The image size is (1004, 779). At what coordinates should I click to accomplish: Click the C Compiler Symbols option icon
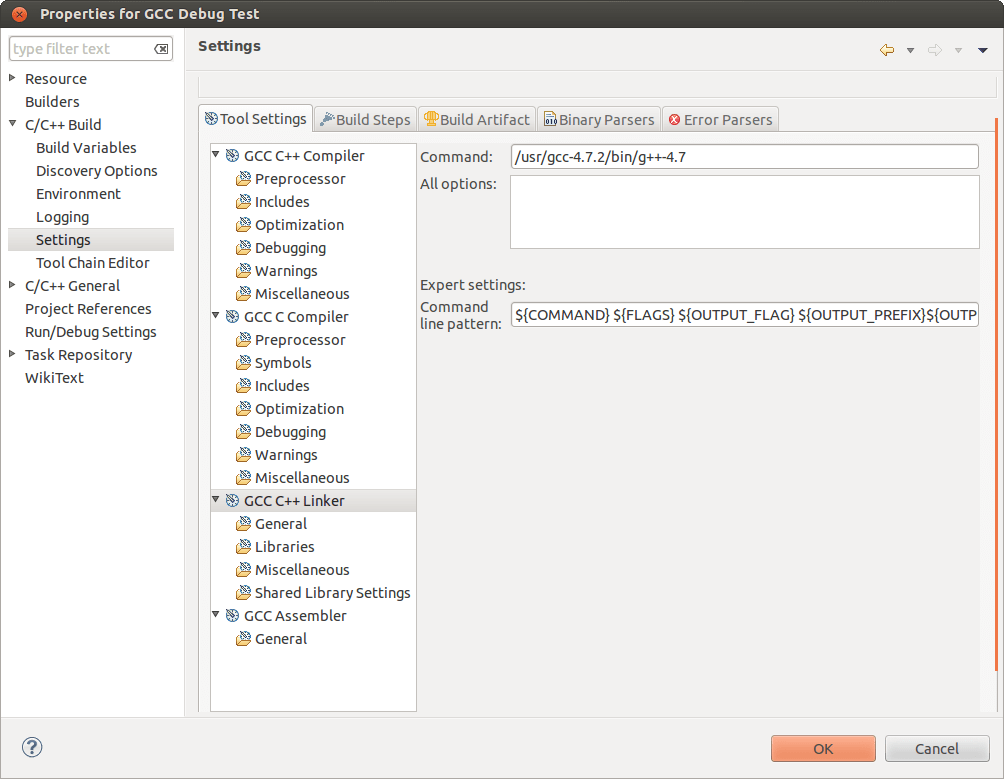coord(243,363)
